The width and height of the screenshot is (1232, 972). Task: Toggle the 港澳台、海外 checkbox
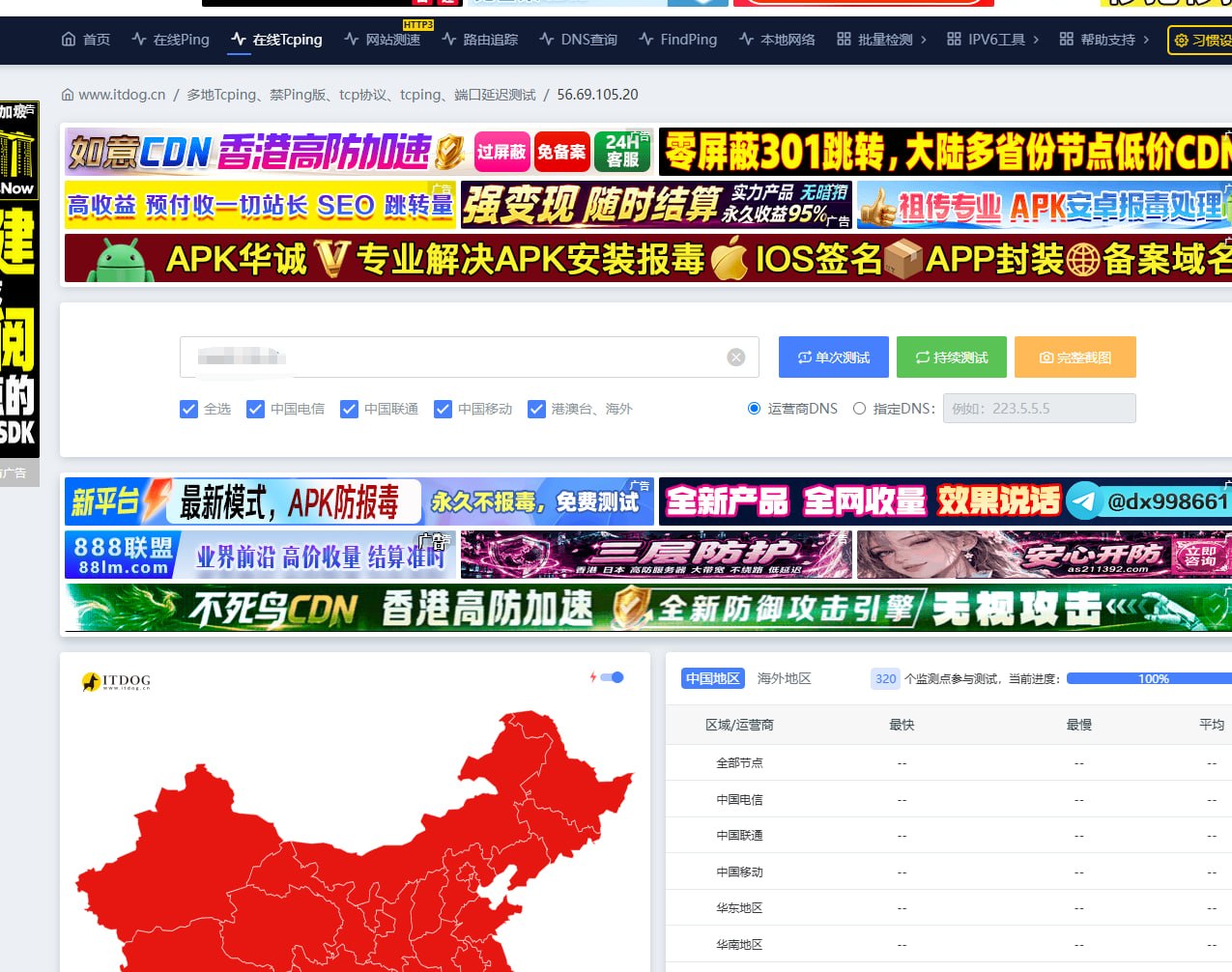pos(537,410)
